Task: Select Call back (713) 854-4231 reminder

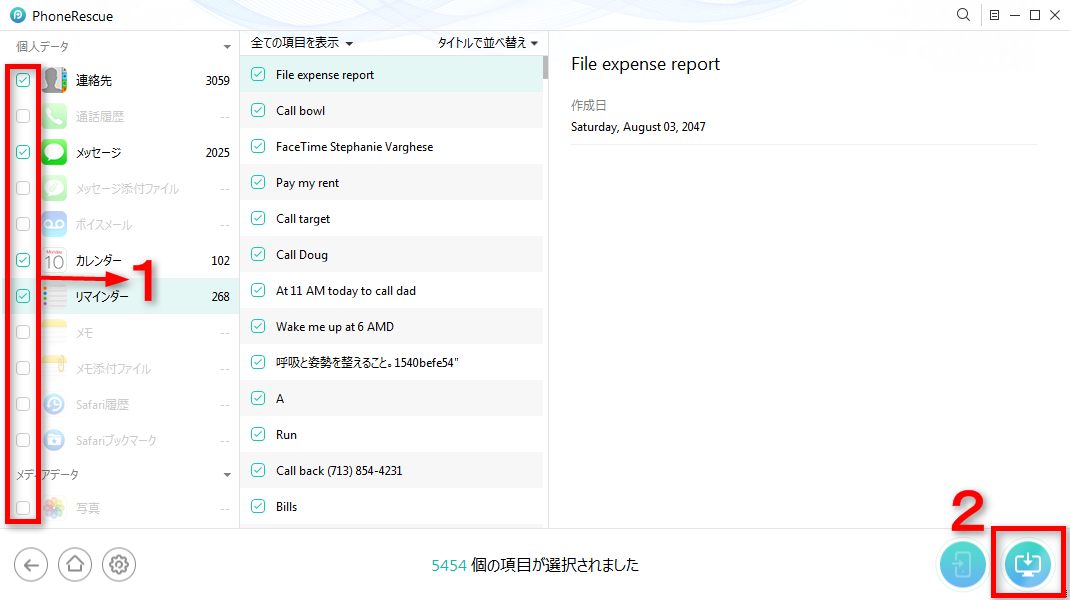Action: coord(392,470)
